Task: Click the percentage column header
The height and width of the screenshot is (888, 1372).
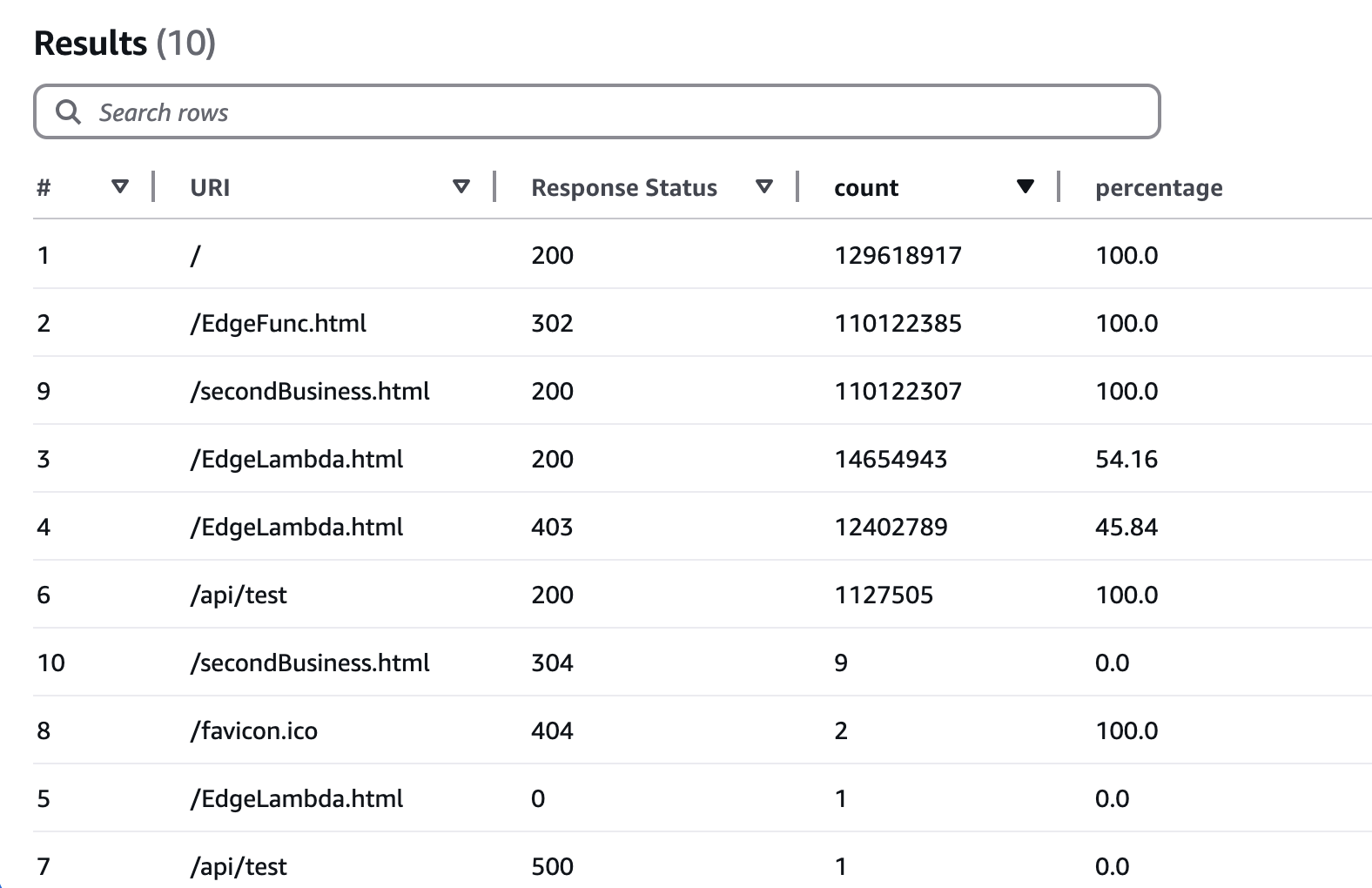Action: (x=1159, y=189)
